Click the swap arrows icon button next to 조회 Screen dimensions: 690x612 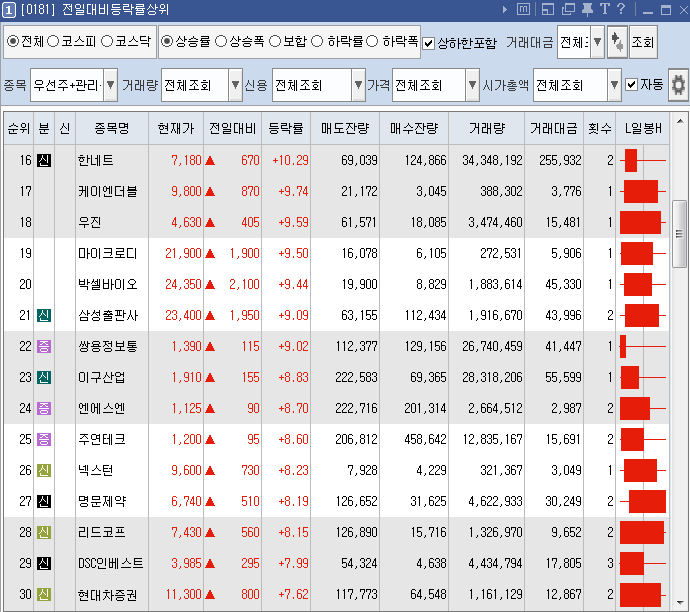[617, 42]
